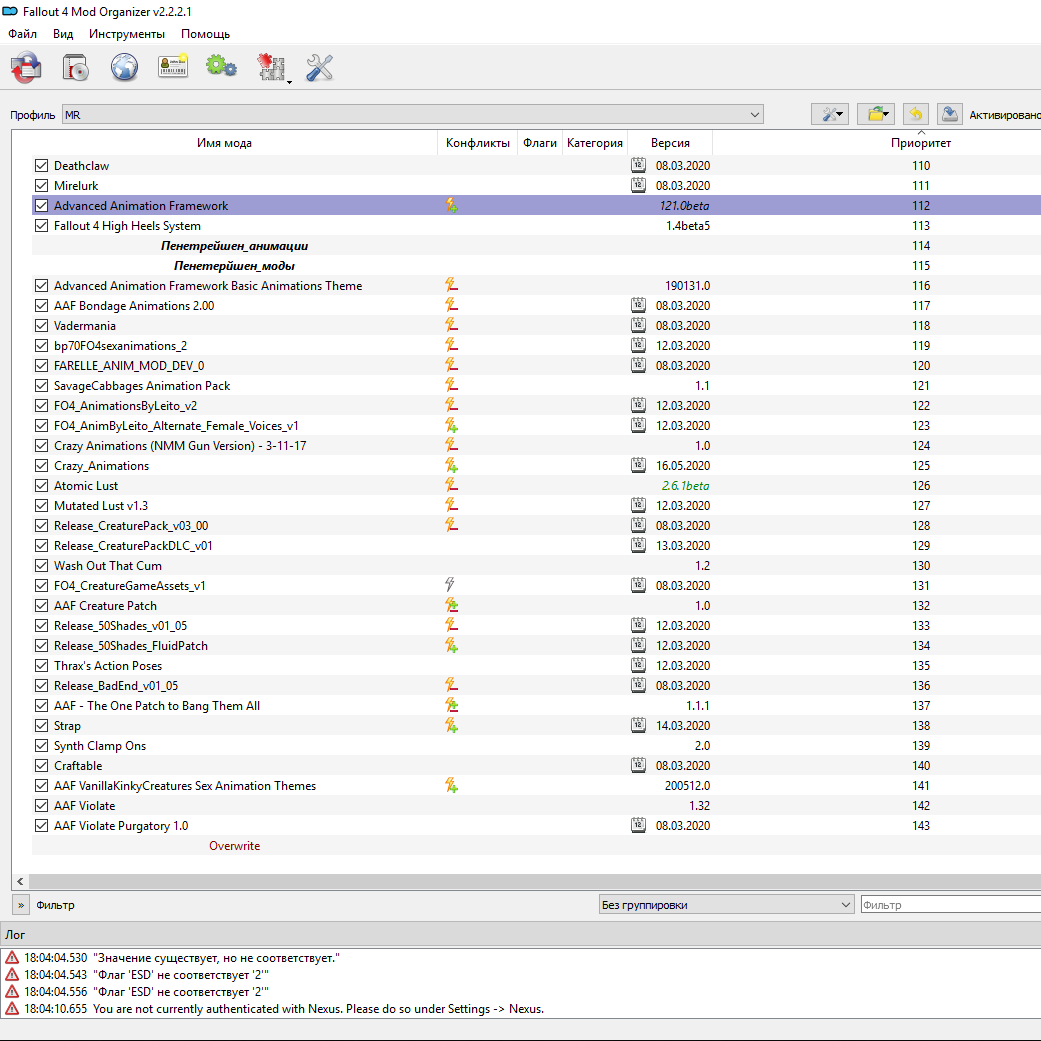Click the Фильтр text input field

[951, 904]
